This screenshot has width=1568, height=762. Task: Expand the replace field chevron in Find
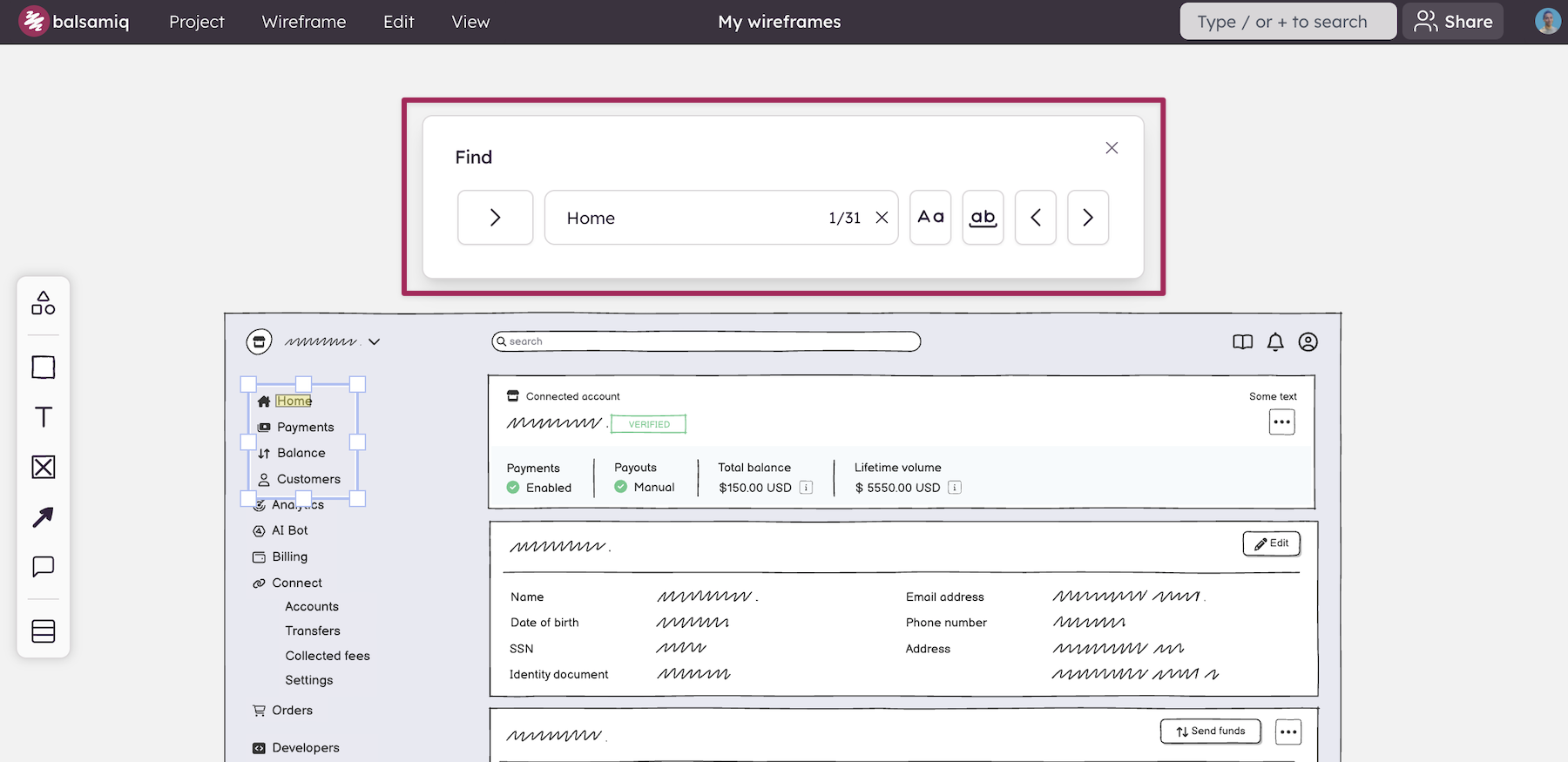point(495,218)
